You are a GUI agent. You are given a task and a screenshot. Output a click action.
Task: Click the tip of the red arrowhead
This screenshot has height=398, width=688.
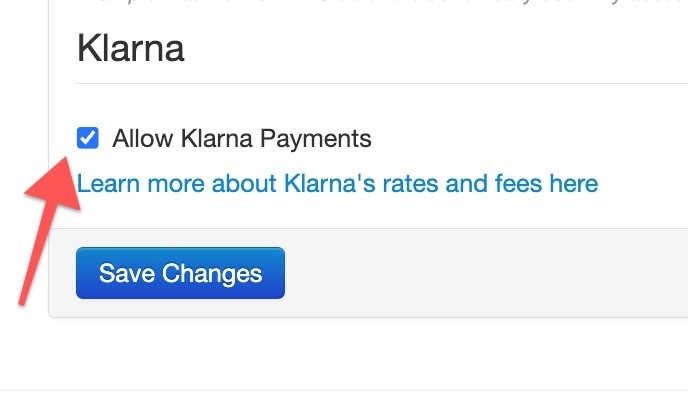click(x=66, y=158)
